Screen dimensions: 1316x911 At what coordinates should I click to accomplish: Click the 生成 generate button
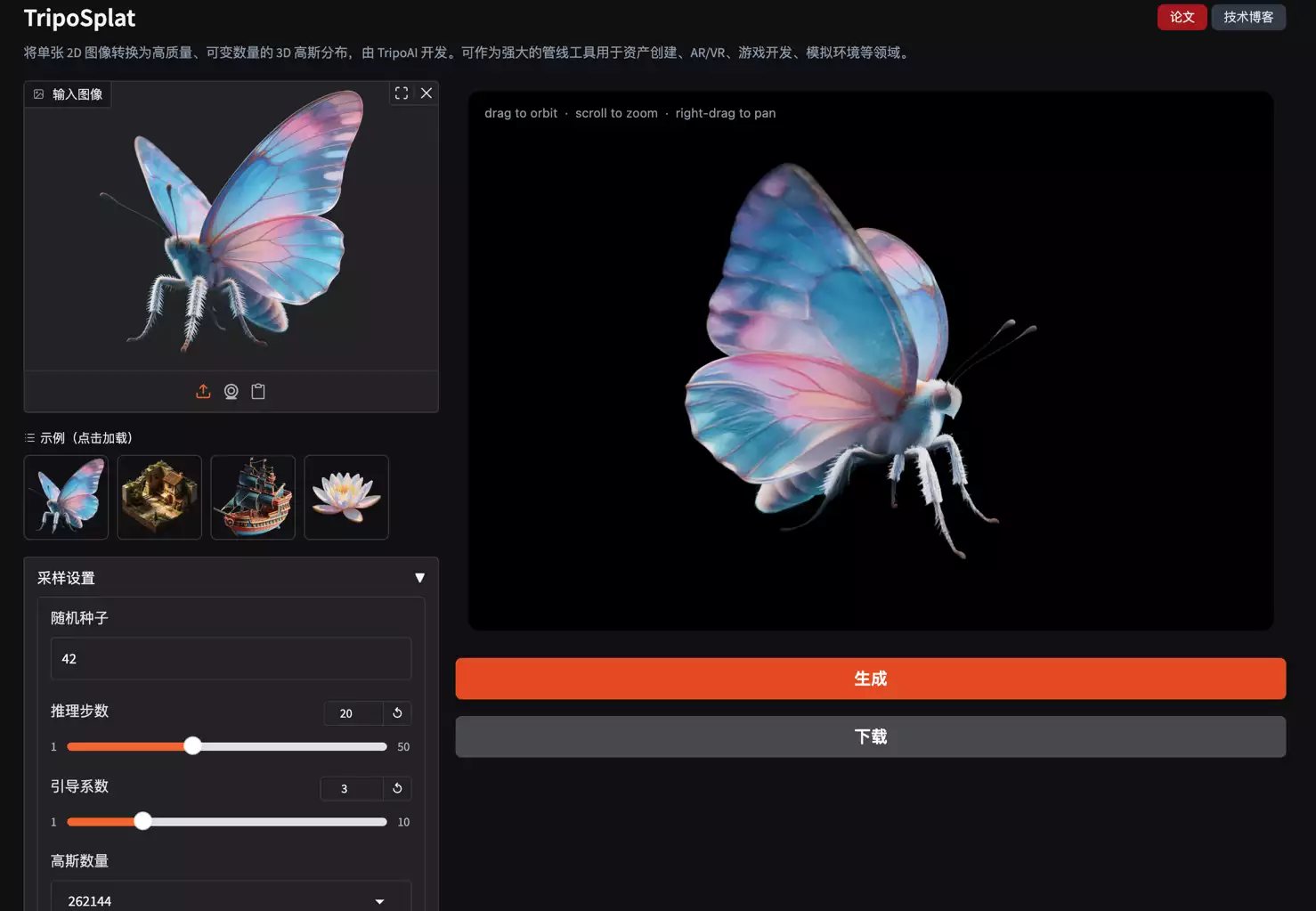[870, 679]
